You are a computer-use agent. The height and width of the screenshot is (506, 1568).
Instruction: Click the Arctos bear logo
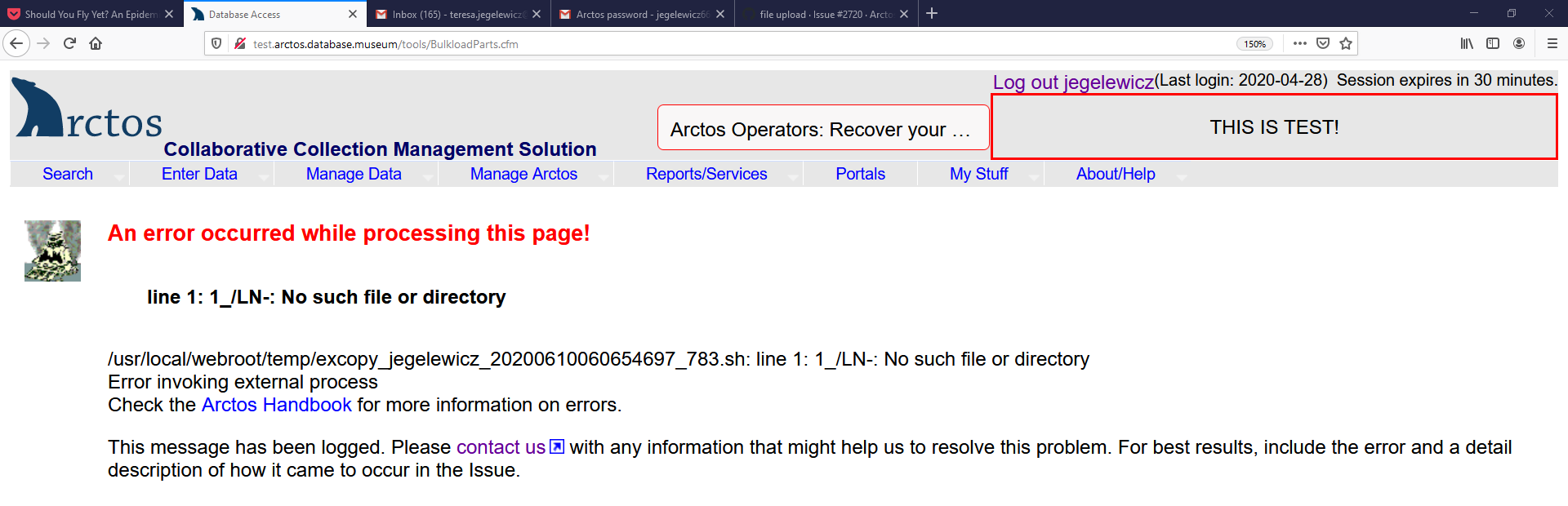(x=87, y=109)
